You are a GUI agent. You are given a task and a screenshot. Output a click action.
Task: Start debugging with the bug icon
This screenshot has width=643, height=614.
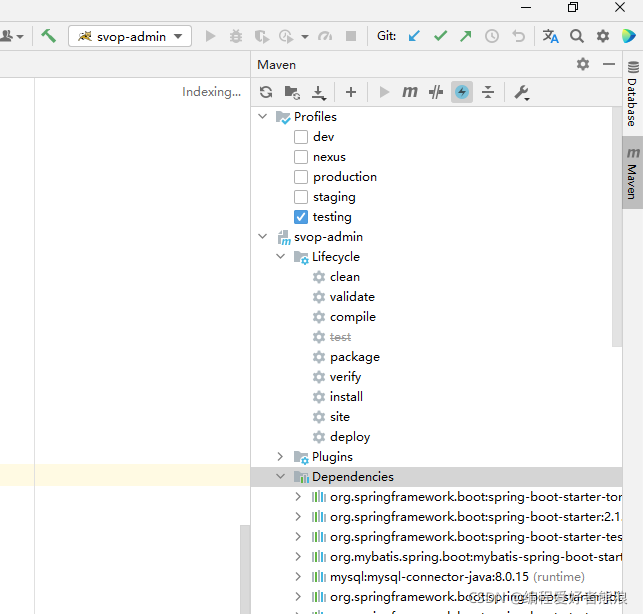(x=236, y=36)
